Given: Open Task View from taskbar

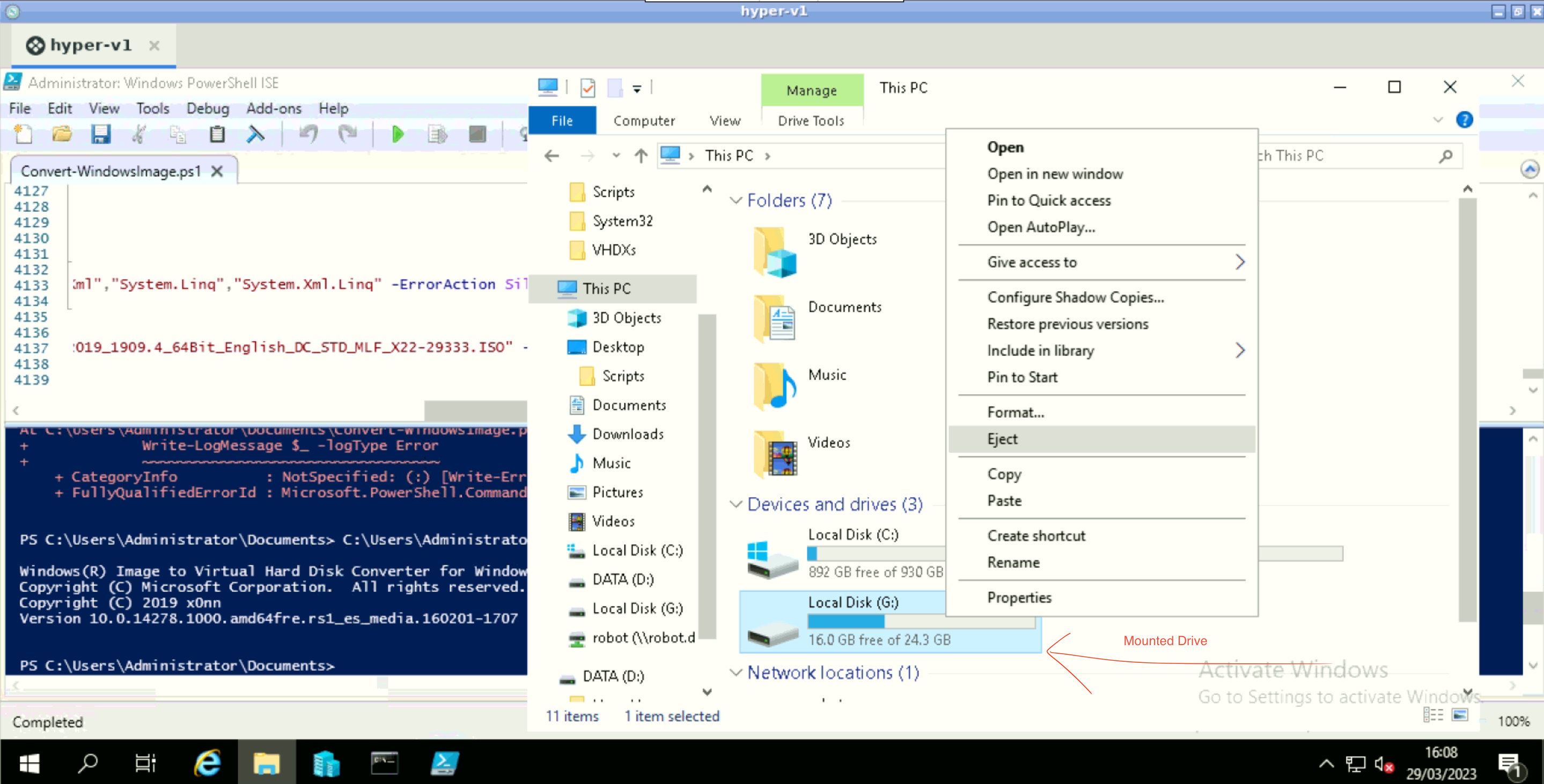Looking at the screenshot, I should click(x=145, y=763).
